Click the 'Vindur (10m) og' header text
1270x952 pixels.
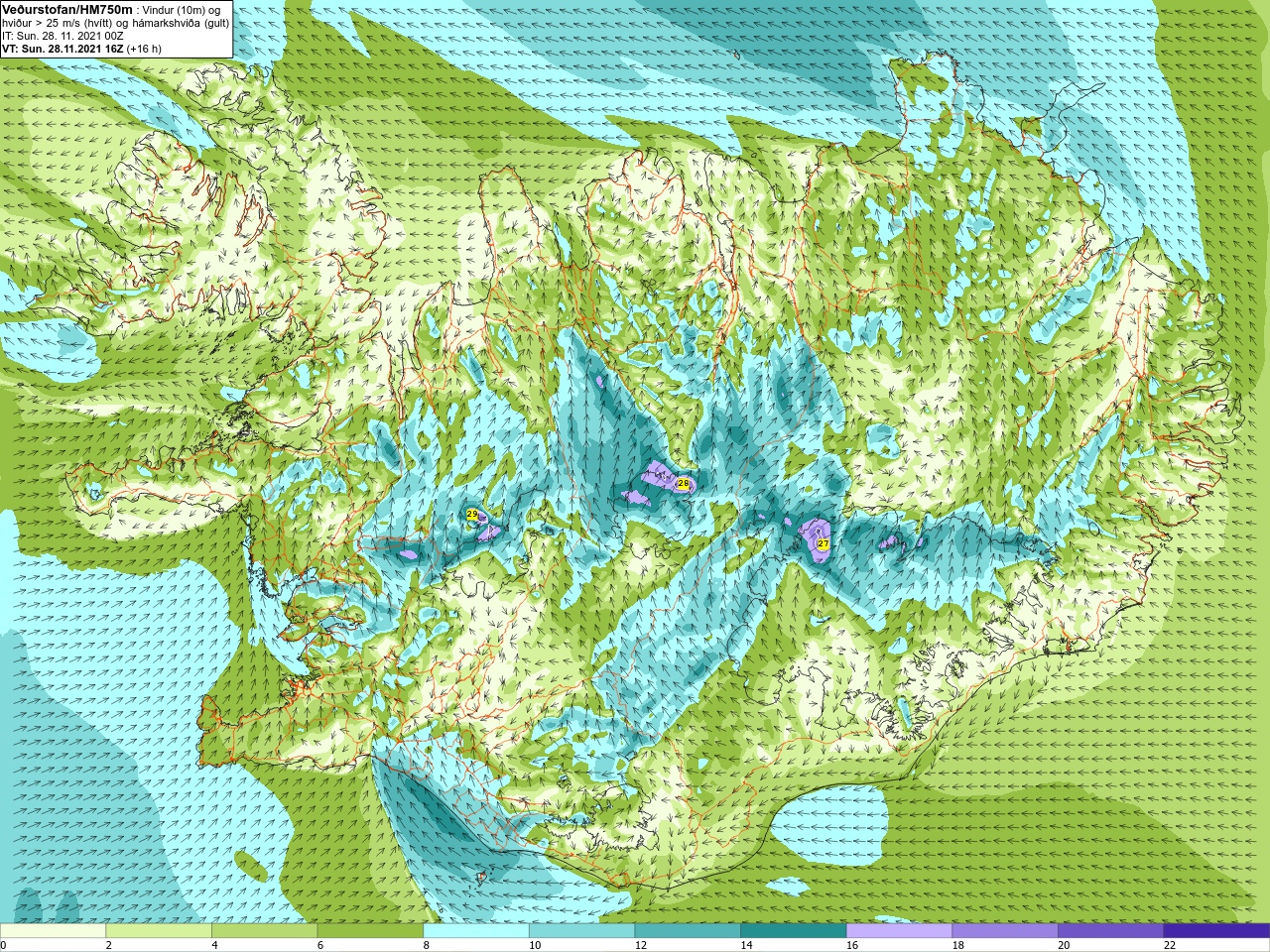click(x=183, y=10)
